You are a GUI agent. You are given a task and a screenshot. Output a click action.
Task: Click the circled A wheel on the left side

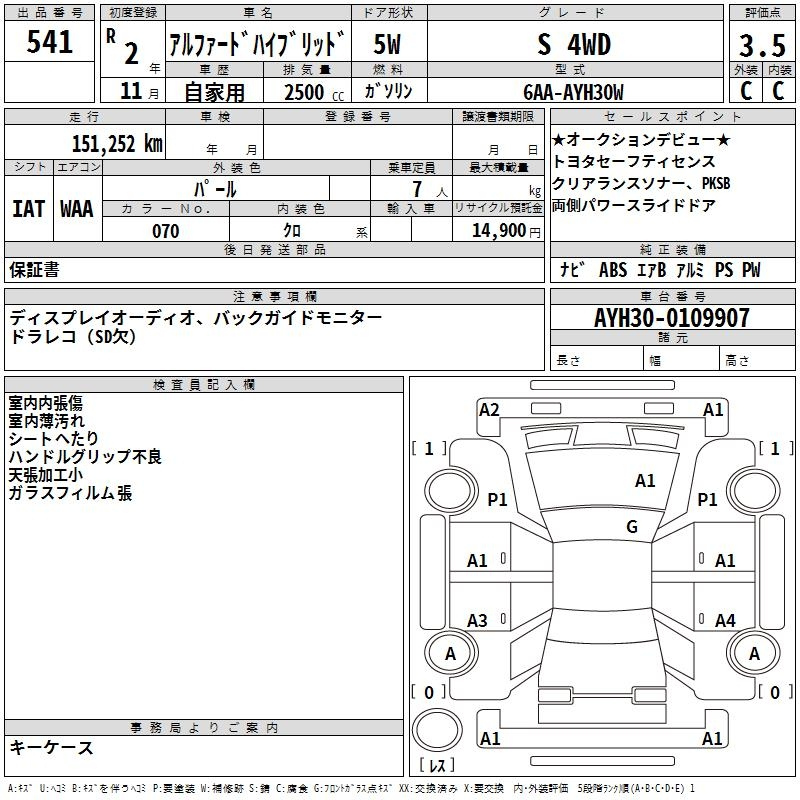click(x=450, y=653)
